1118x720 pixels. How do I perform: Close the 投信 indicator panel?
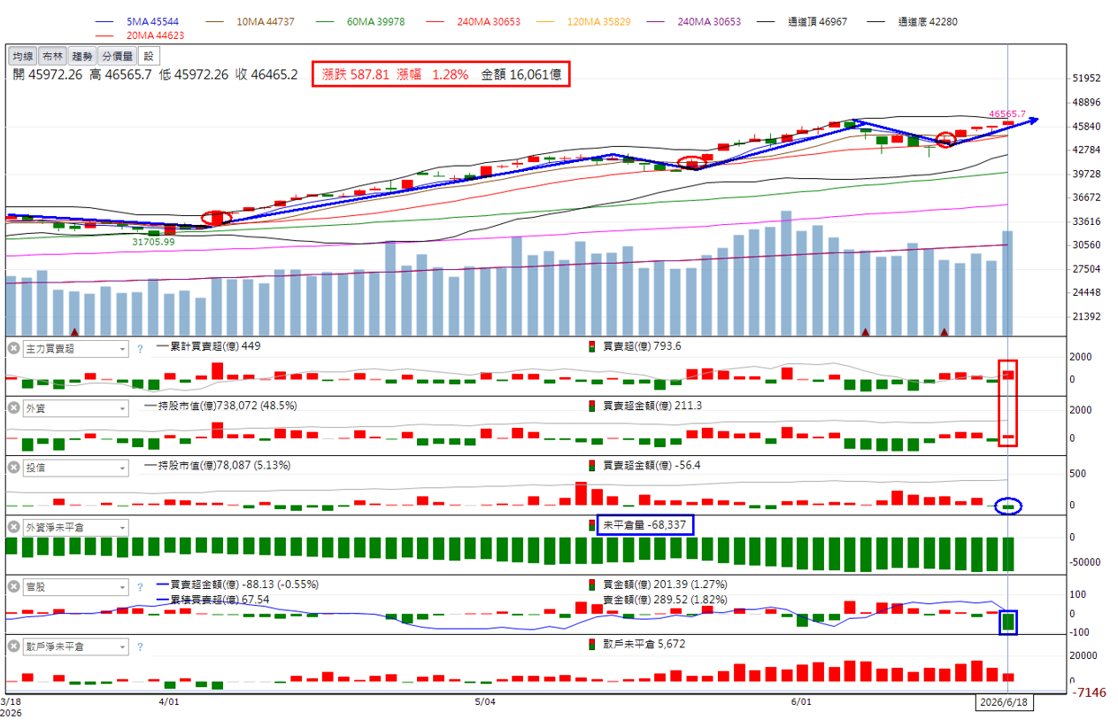pyautogui.click(x=14, y=468)
